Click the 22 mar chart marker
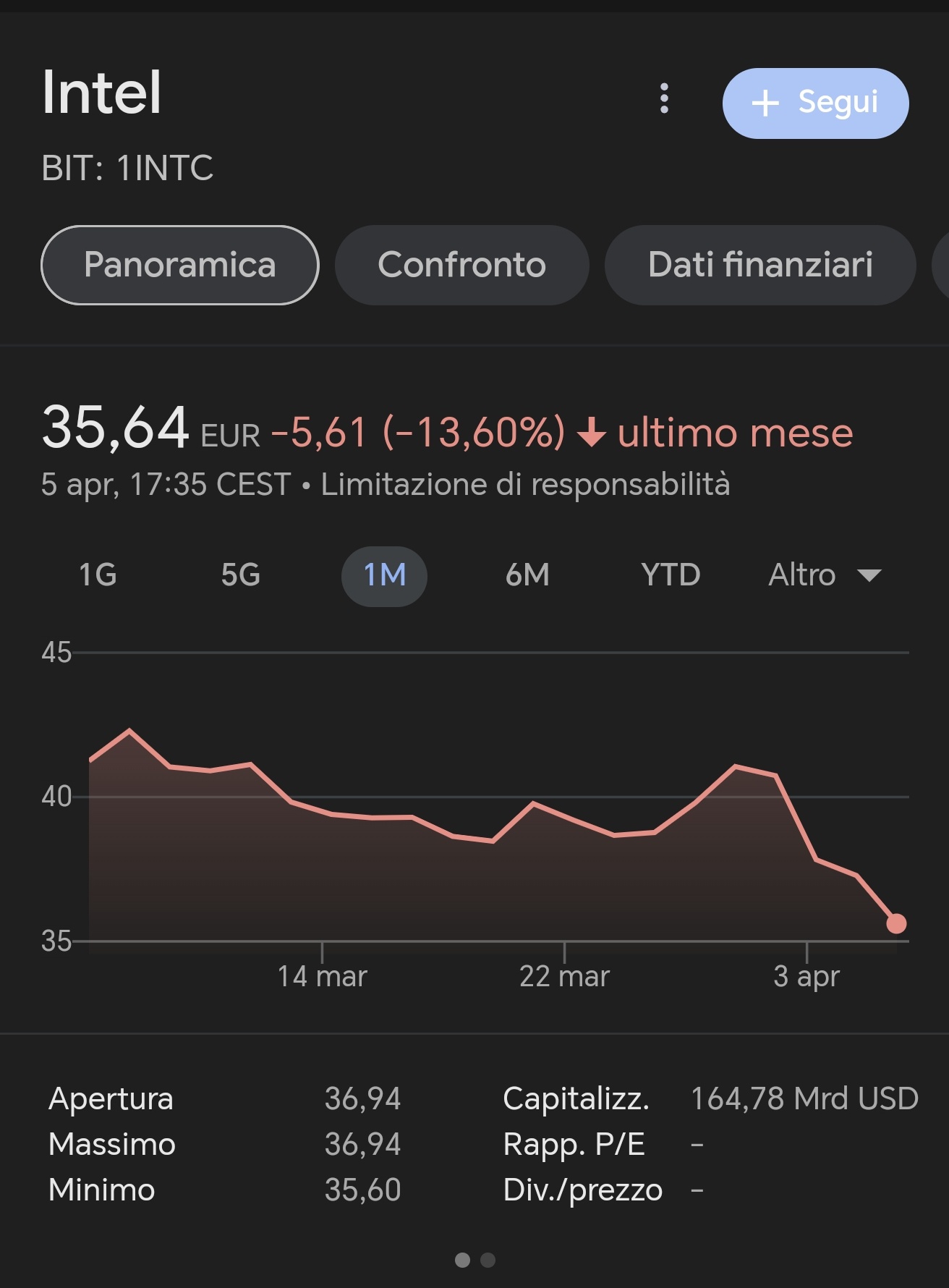The image size is (949, 1288). 564,976
